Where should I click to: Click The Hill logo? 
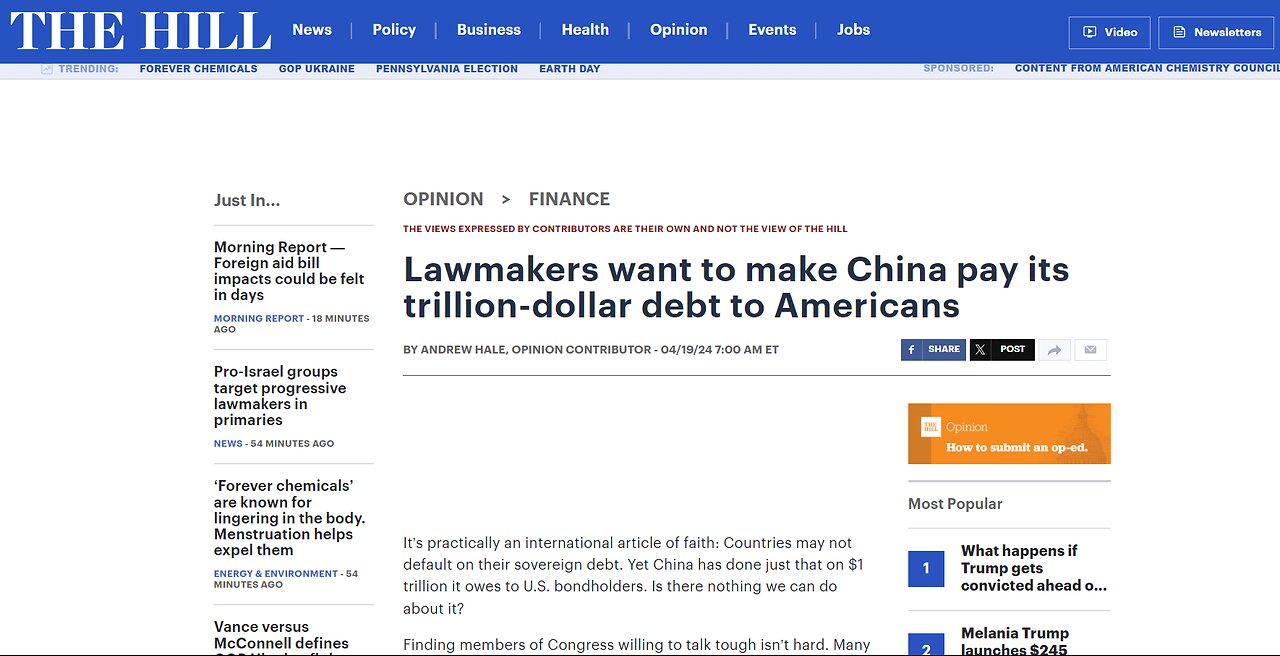point(141,31)
